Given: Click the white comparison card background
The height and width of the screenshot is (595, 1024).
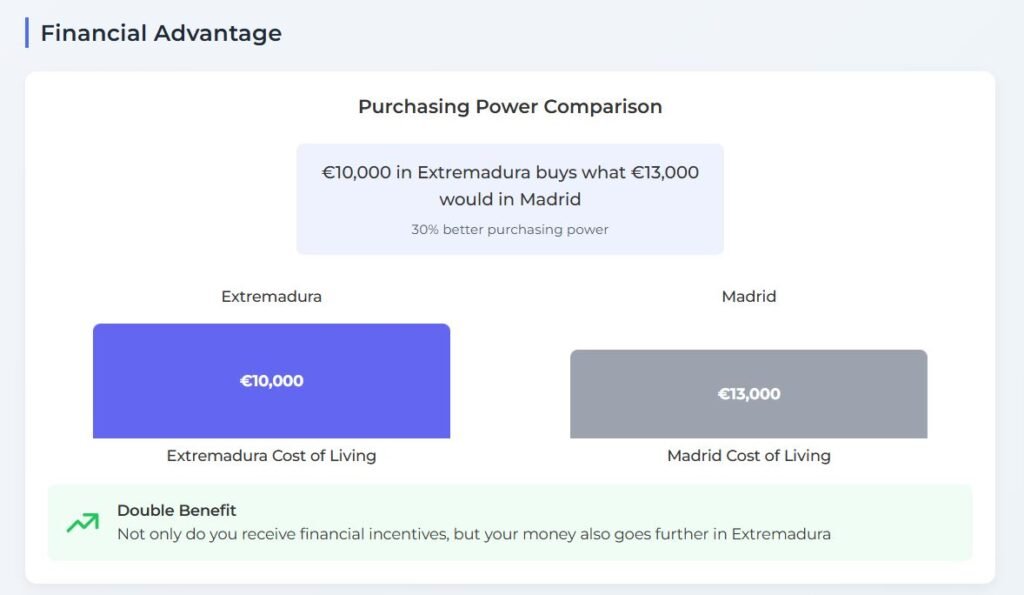Looking at the screenshot, I should 510,327.
